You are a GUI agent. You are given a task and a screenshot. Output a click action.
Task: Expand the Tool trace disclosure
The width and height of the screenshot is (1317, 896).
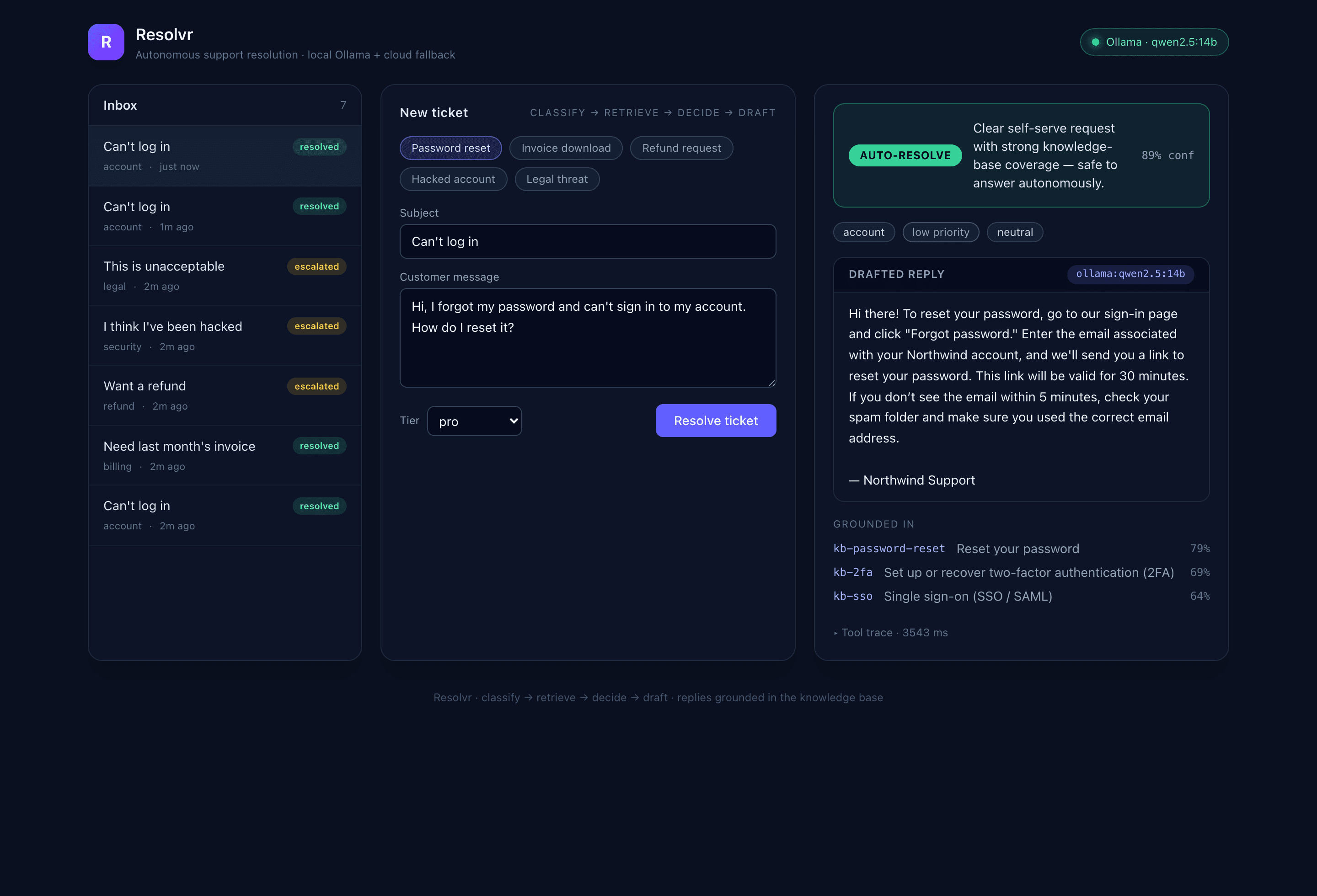click(x=890, y=633)
